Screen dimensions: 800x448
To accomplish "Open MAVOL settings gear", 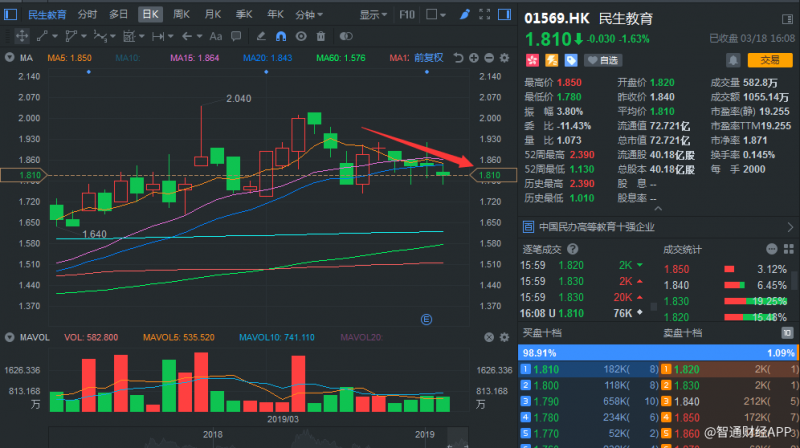I will 505,337.
